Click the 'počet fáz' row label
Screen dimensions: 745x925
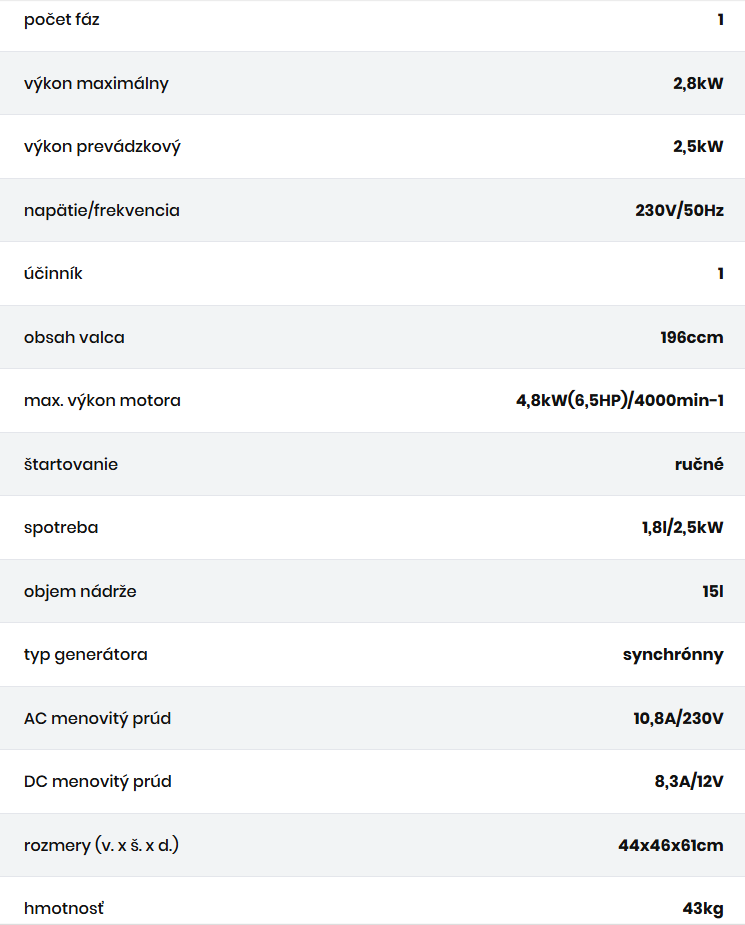pyautogui.click(x=62, y=20)
